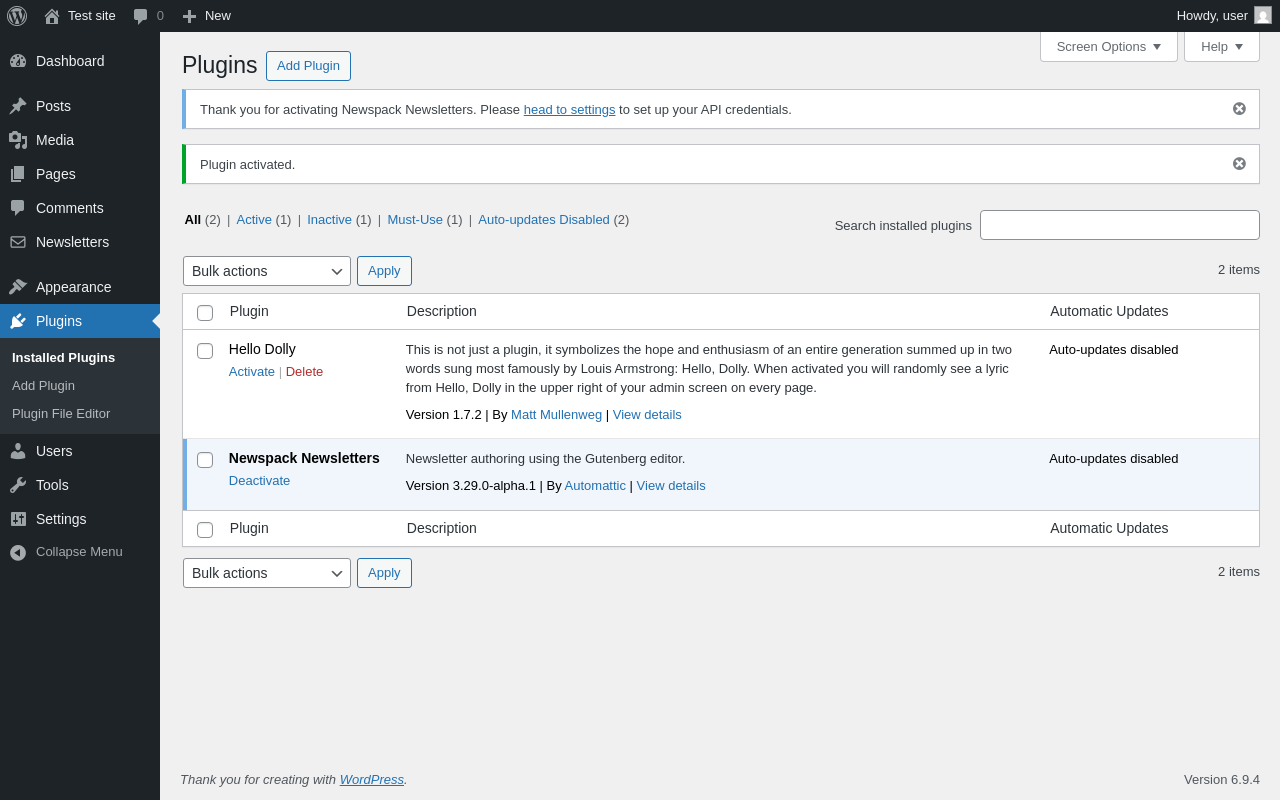Check the Newspack Newsletters plugin checkbox
Viewport: 1280px width, 800px height.
click(x=205, y=460)
